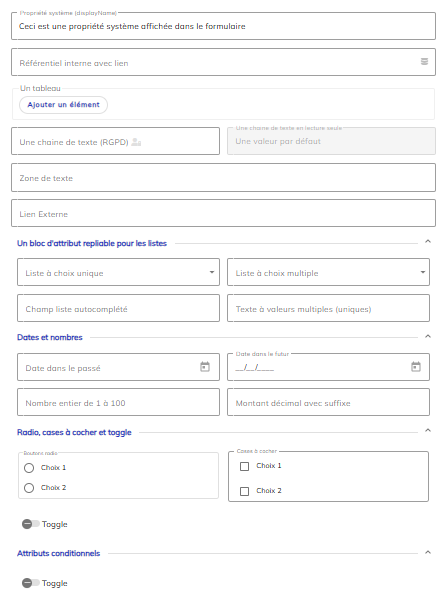The width and height of the screenshot is (447, 598).
Task: Enable Toggle under Attributs conditionnels
Action: (x=31, y=583)
